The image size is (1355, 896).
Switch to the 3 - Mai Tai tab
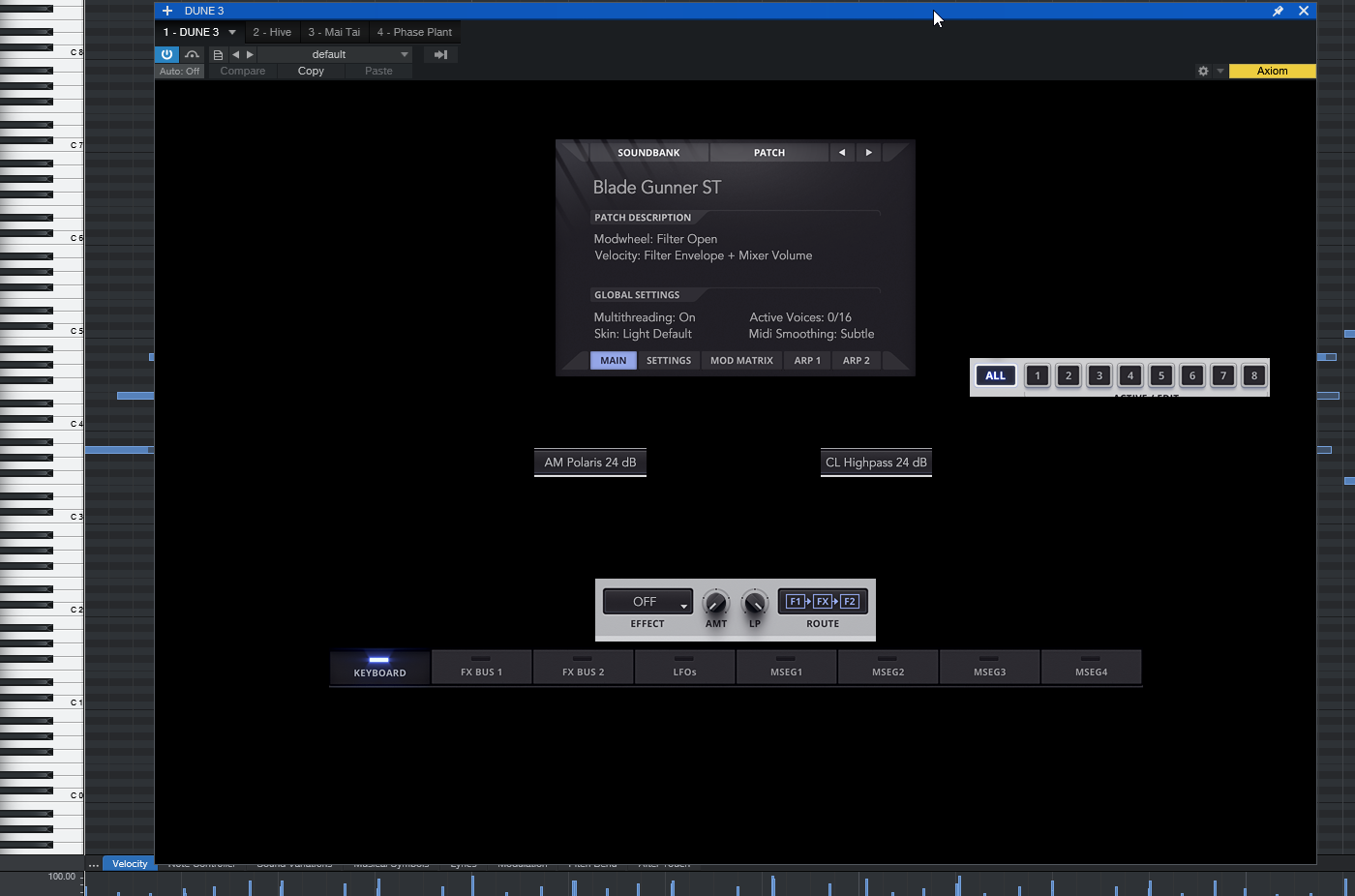point(334,32)
